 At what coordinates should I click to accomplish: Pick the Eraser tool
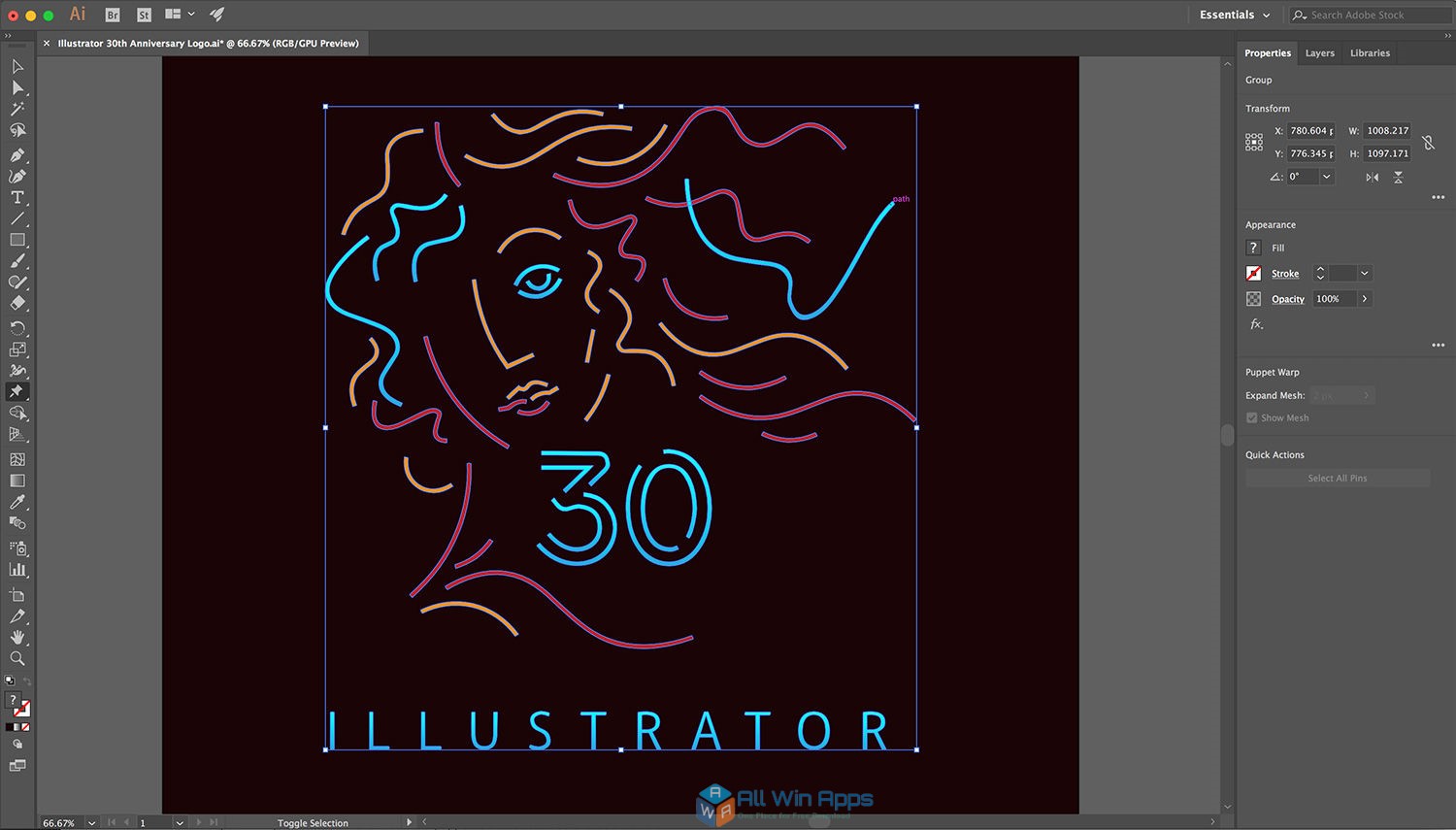tap(17, 304)
